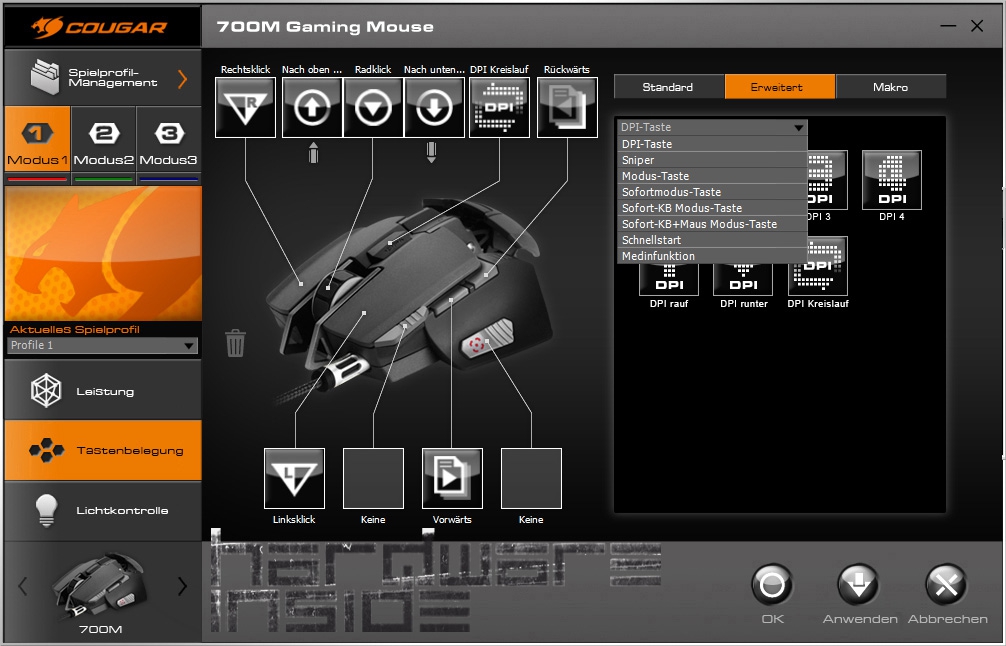Choose Sniper from the dropdown list
This screenshot has width=1006, height=646.
click(x=712, y=160)
